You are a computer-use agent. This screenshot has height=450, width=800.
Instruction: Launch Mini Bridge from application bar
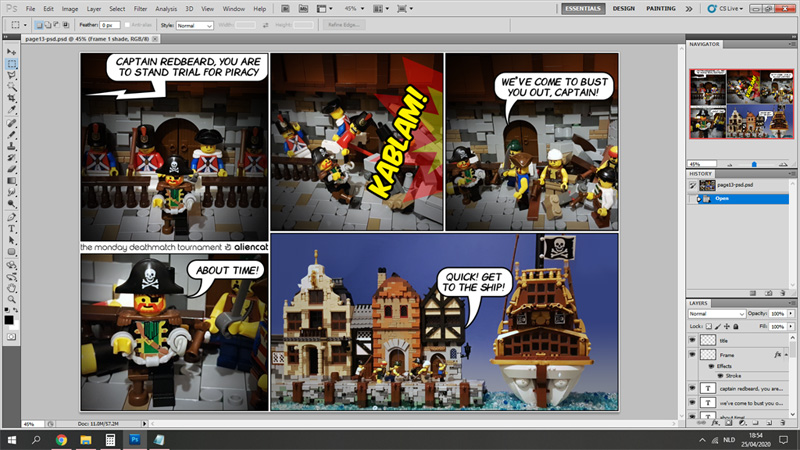(x=303, y=9)
